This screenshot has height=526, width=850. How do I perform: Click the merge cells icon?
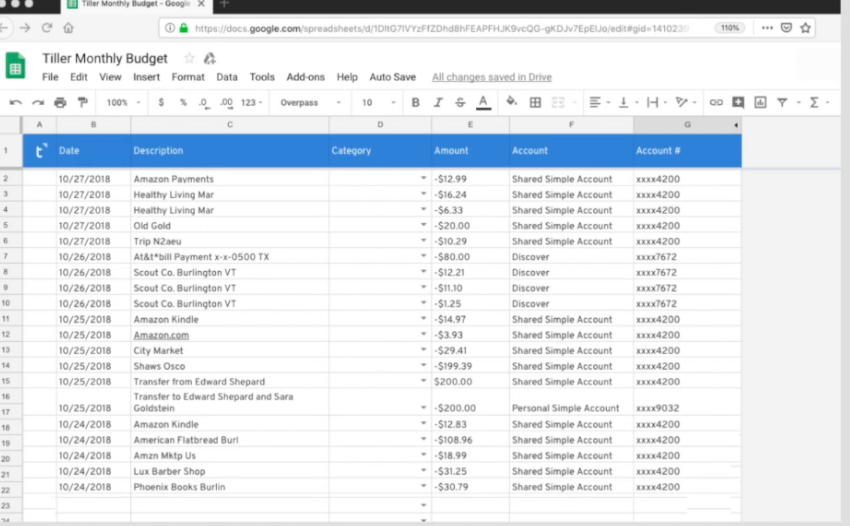click(558, 102)
